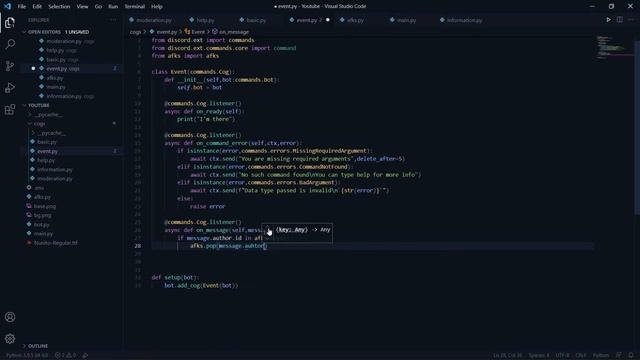The image size is (640, 360).
Task: Open the Explorer view in activity bar
Action: pyautogui.click(x=10, y=22)
